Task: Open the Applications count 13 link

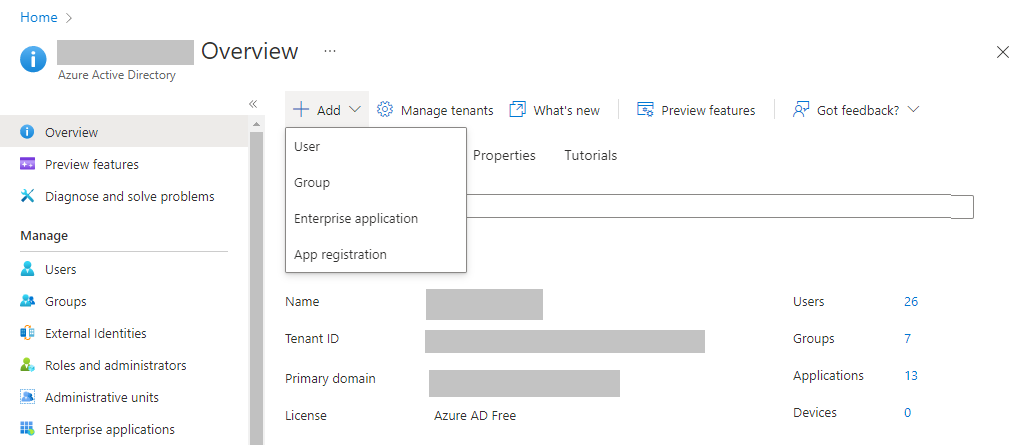Action: [x=911, y=376]
